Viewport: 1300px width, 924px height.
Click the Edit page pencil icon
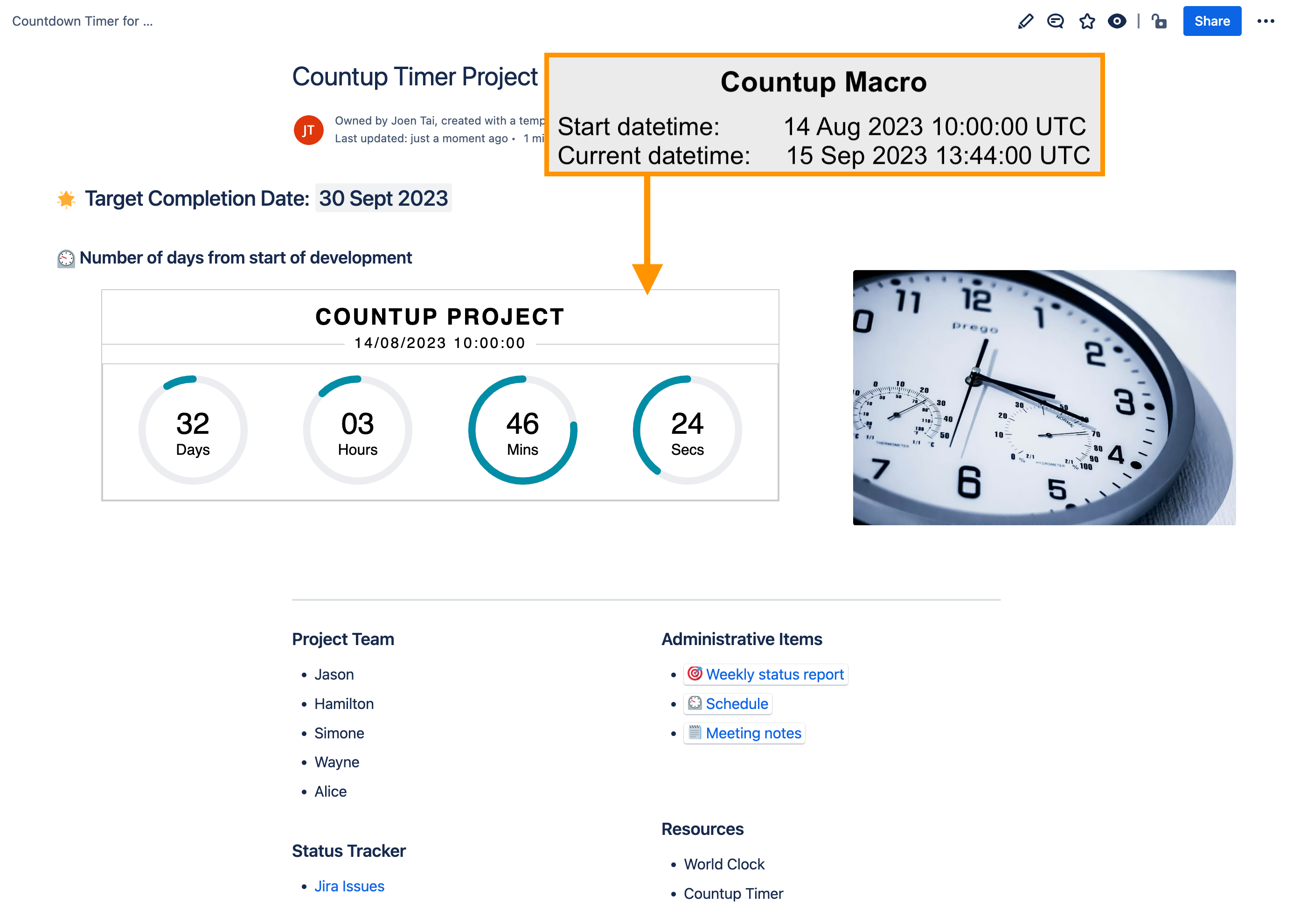click(1026, 21)
